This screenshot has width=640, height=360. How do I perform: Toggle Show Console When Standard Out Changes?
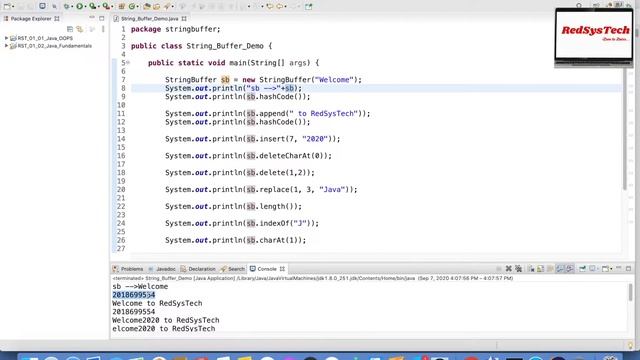coord(560,269)
